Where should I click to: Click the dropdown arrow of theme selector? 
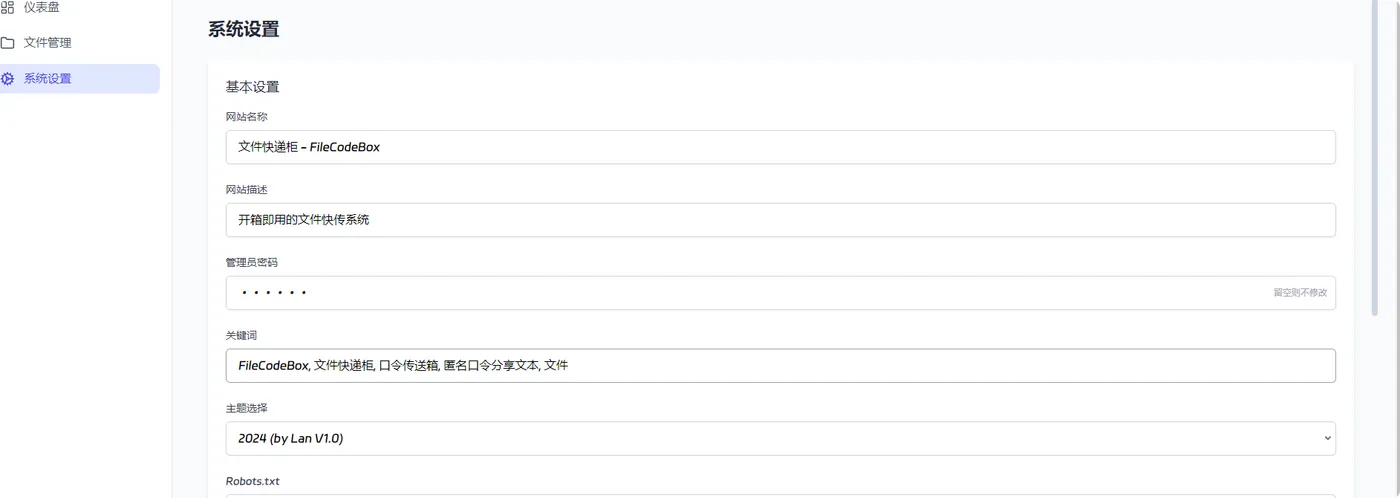[1328, 438]
